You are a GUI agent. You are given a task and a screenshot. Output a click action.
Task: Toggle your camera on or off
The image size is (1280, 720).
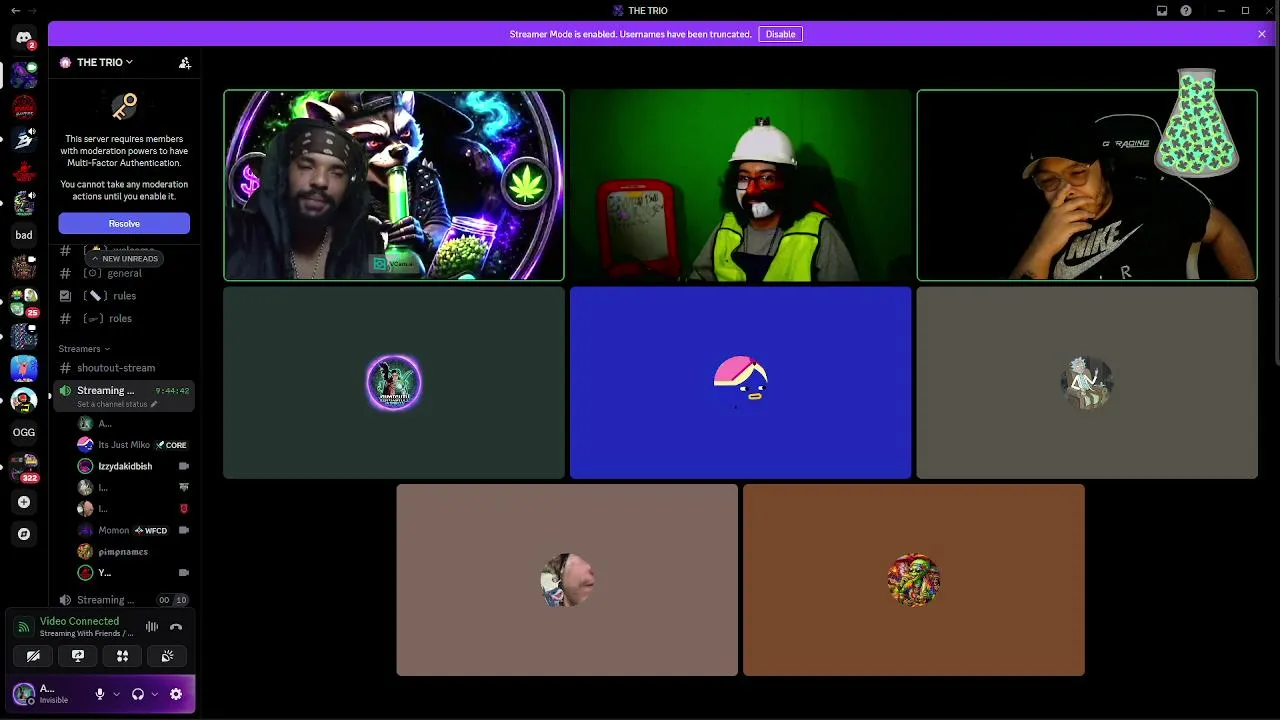click(x=33, y=656)
